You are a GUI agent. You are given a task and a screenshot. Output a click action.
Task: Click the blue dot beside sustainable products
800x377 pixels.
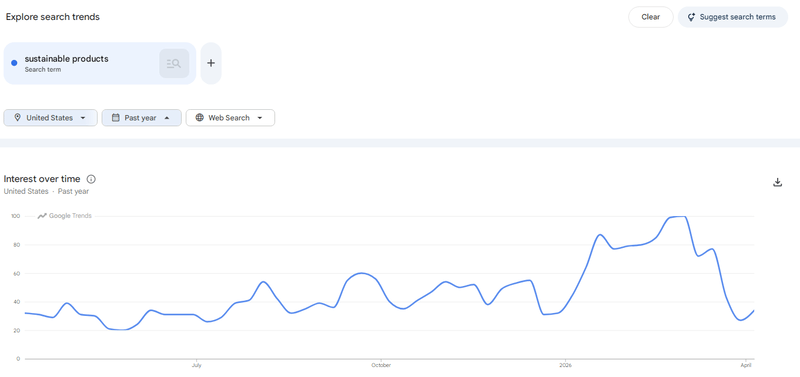click(x=14, y=63)
